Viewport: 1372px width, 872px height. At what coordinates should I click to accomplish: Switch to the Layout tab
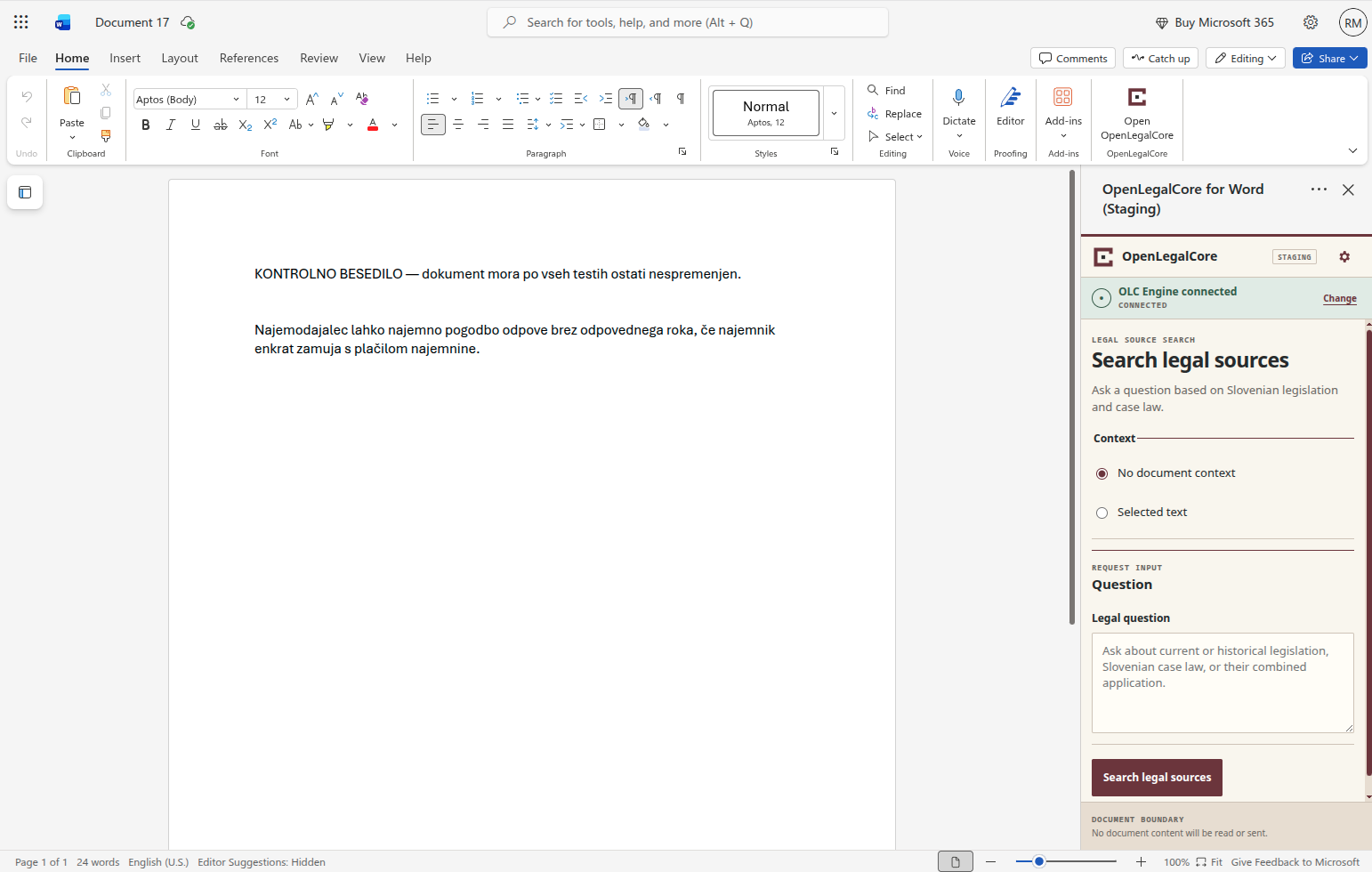(x=180, y=58)
